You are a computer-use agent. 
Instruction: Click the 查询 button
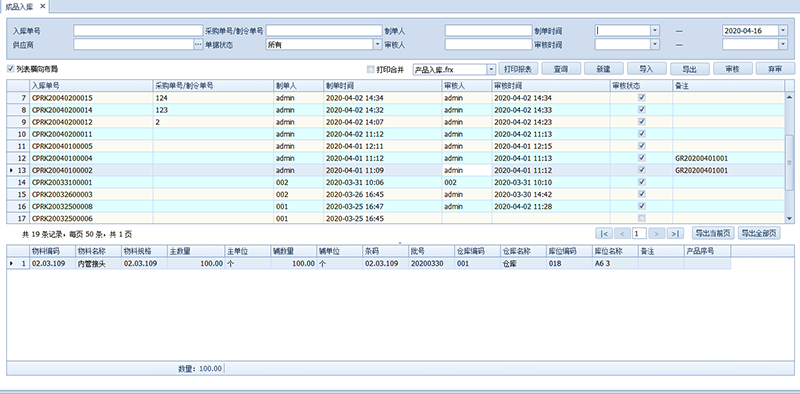561,69
